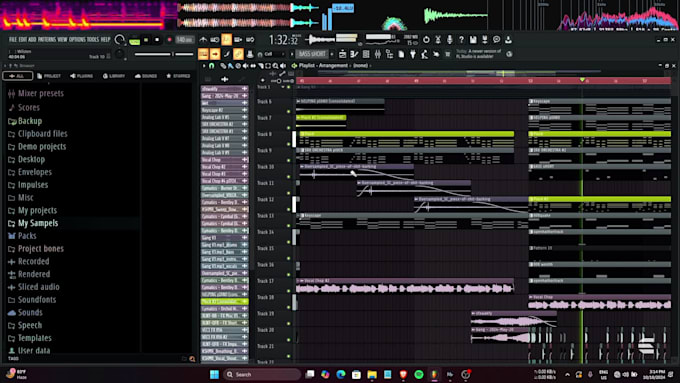
Task: Toggle the highlighted countdown-before-recording button
Action: pos(226,40)
